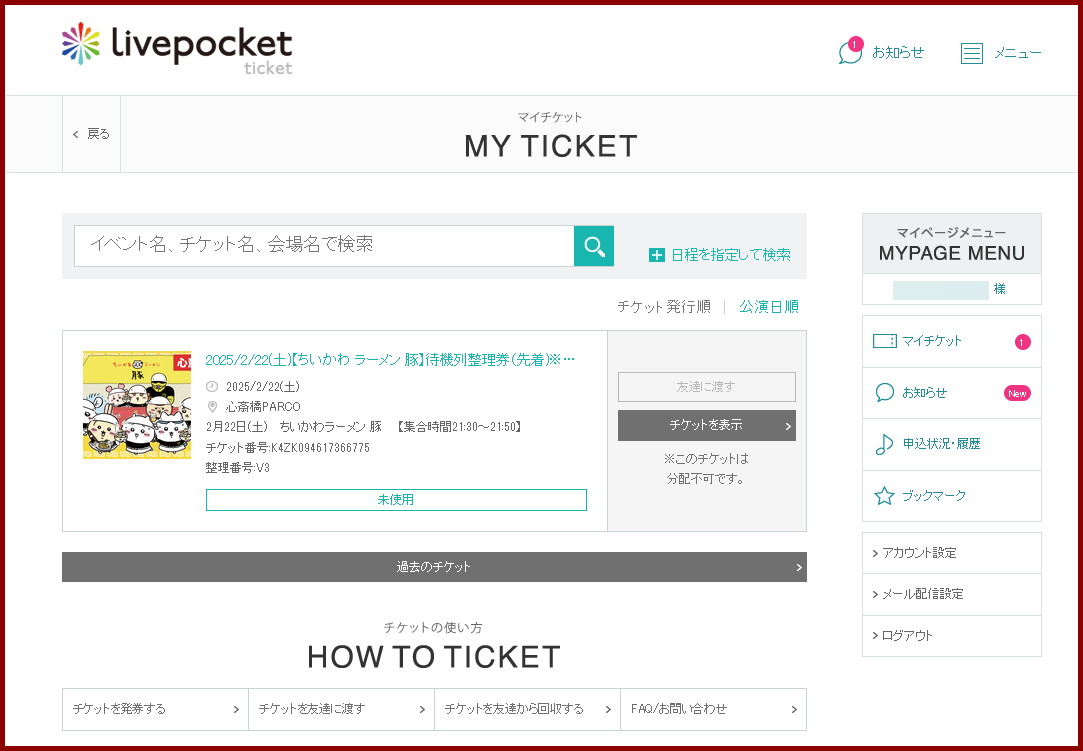Image resolution: width=1083 pixels, height=751 pixels.
Task: Select 申込状況・履歴 in mypage menu
Action: point(952,444)
